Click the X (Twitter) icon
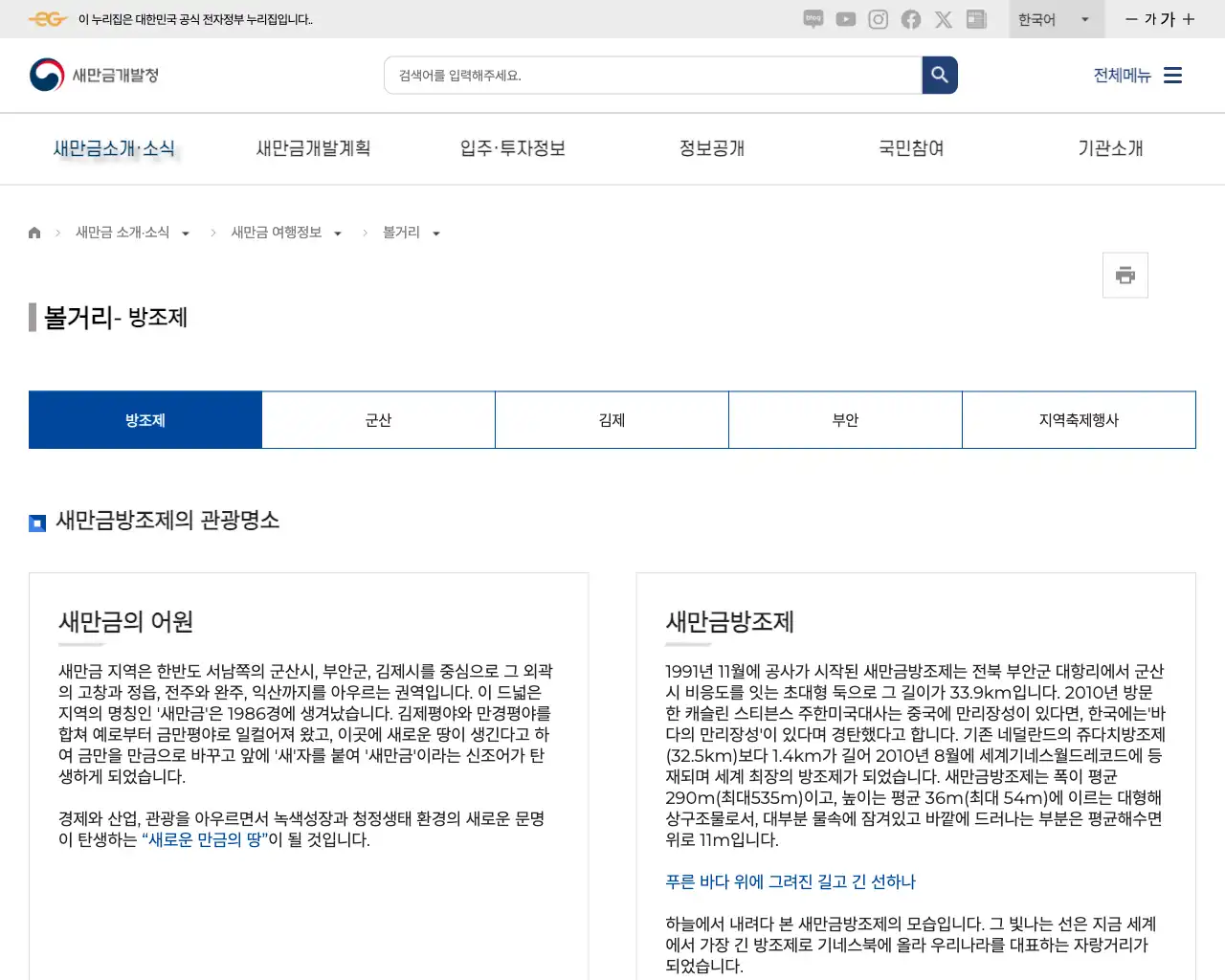Image resolution: width=1225 pixels, height=980 pixels. click(x=944, y=19)
